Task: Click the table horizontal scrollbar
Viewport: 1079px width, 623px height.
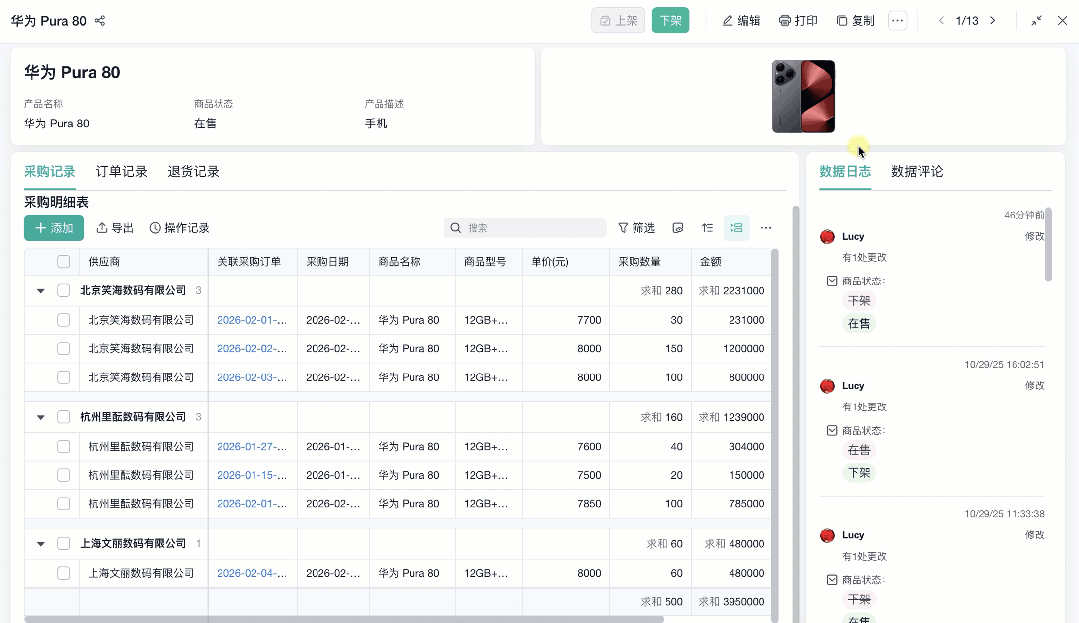Action: tap(344, 619)
